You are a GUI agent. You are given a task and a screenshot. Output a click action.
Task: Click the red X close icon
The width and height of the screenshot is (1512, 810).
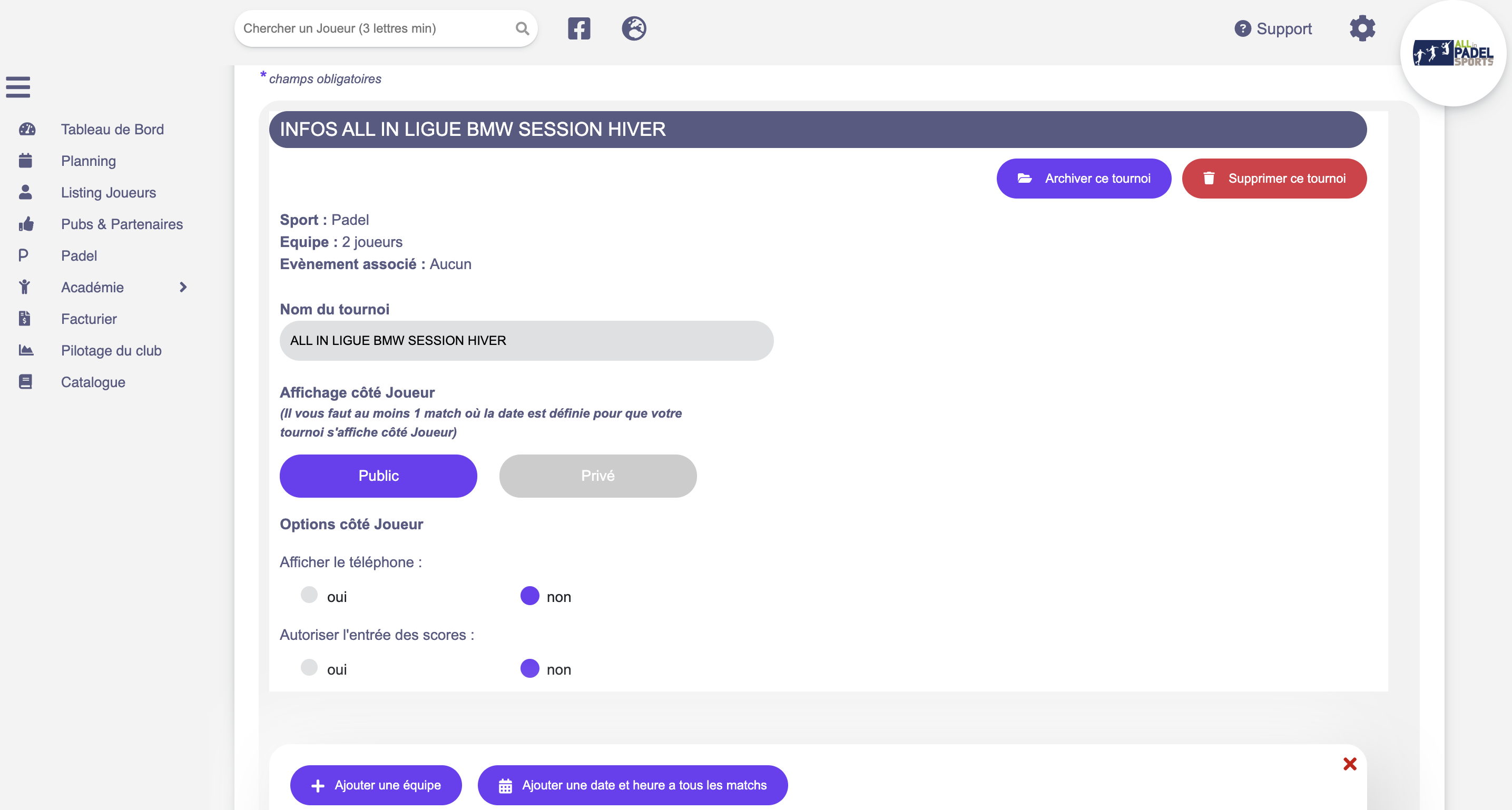[x=1349, y=764]
